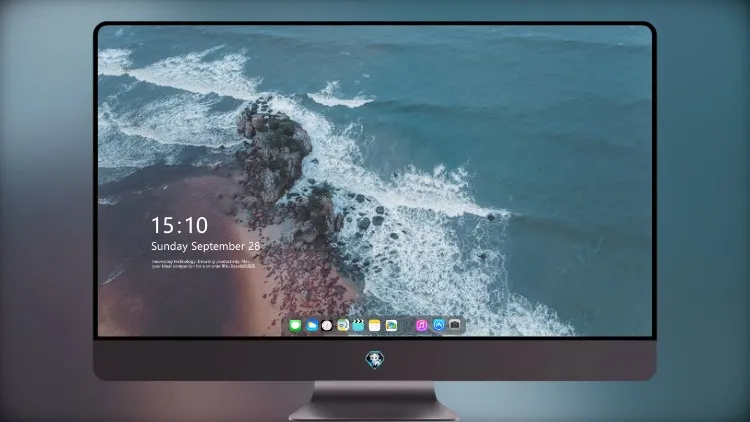Open the Maps app in the dock
750x422 pixels.
(x=343, y=326)
